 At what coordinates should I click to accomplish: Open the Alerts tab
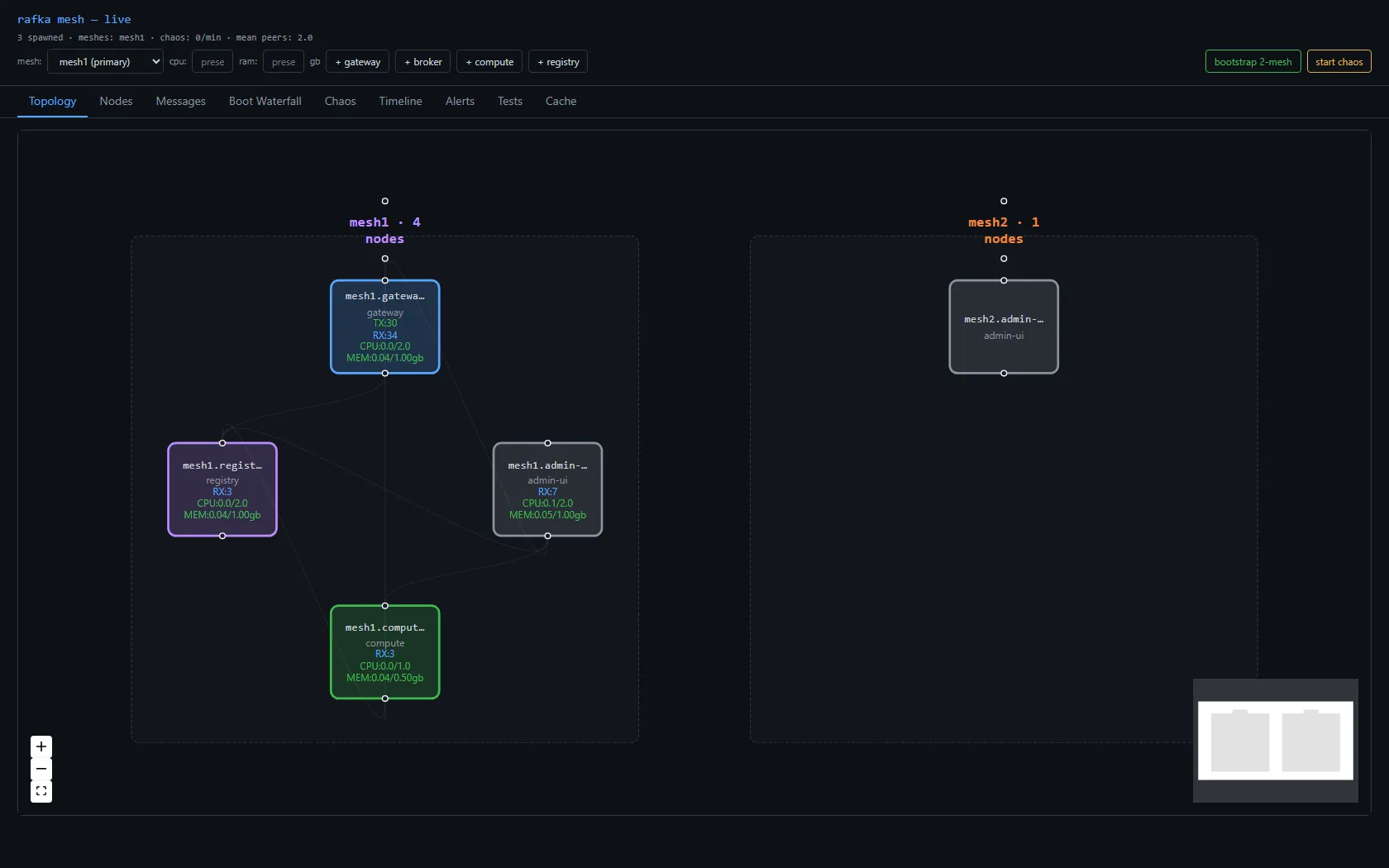point(460,101)
